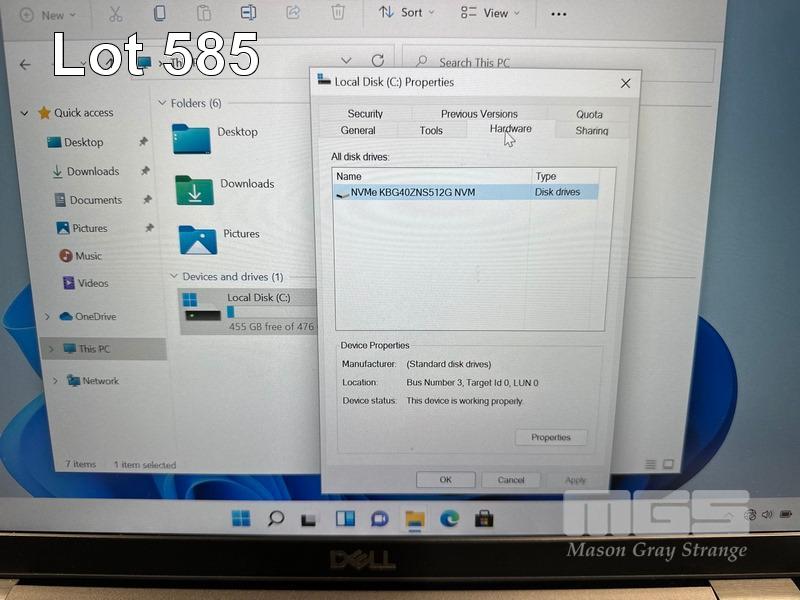Viewport: 800px width, 600px height.
Task: Open Microsoft Edge from the taskbar
Action: point(450,518)
